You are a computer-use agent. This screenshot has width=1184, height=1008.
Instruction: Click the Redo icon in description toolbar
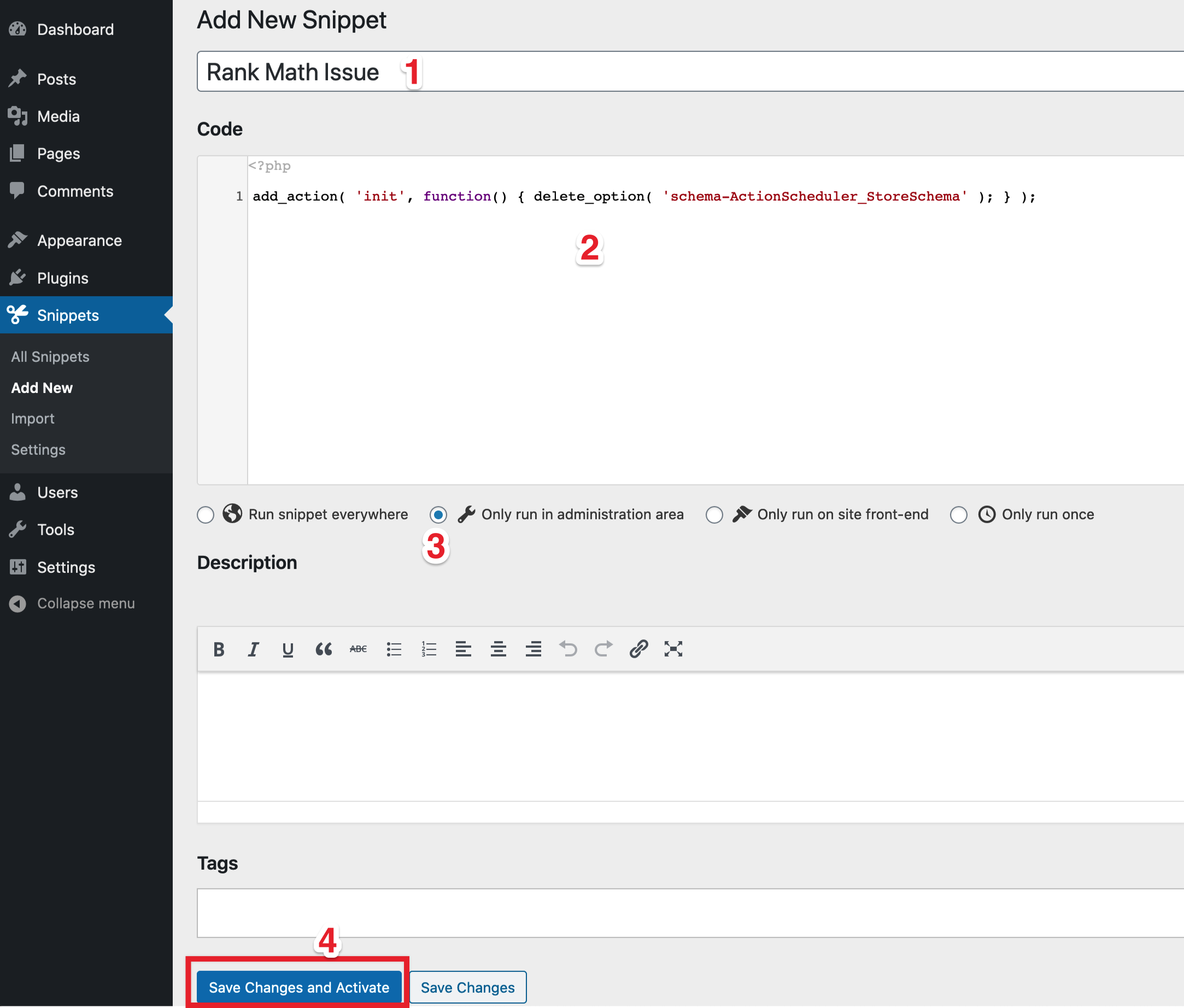604,649
